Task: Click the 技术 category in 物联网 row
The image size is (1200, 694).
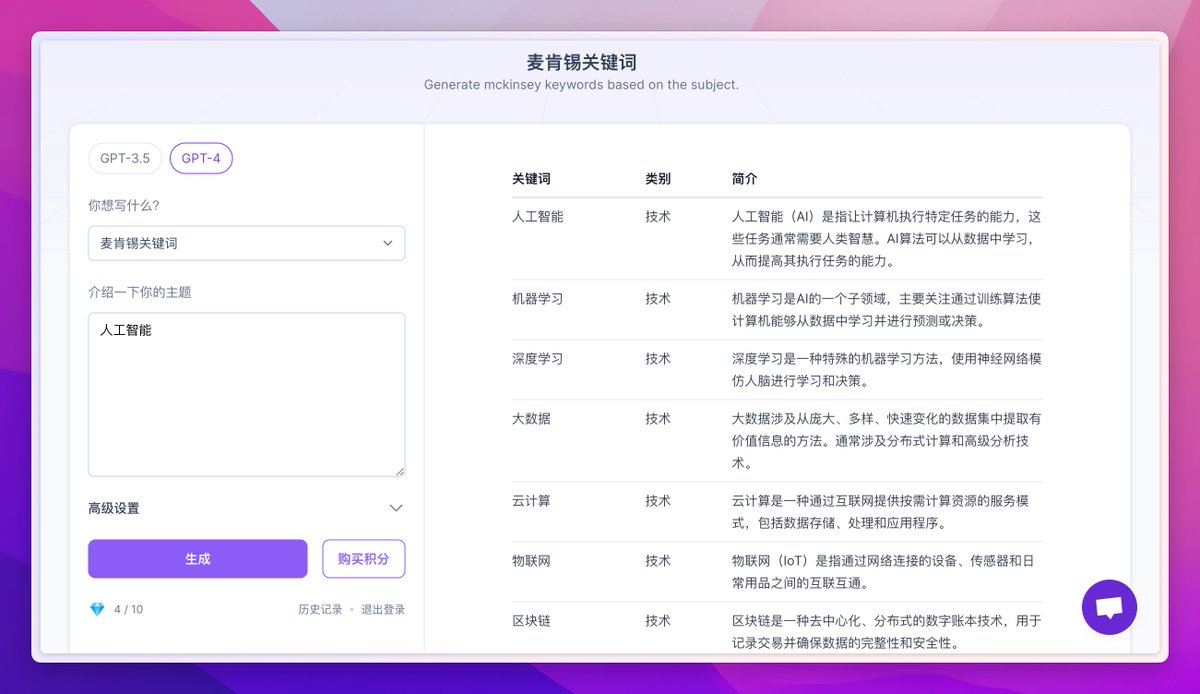Action: tap(658, 561)
